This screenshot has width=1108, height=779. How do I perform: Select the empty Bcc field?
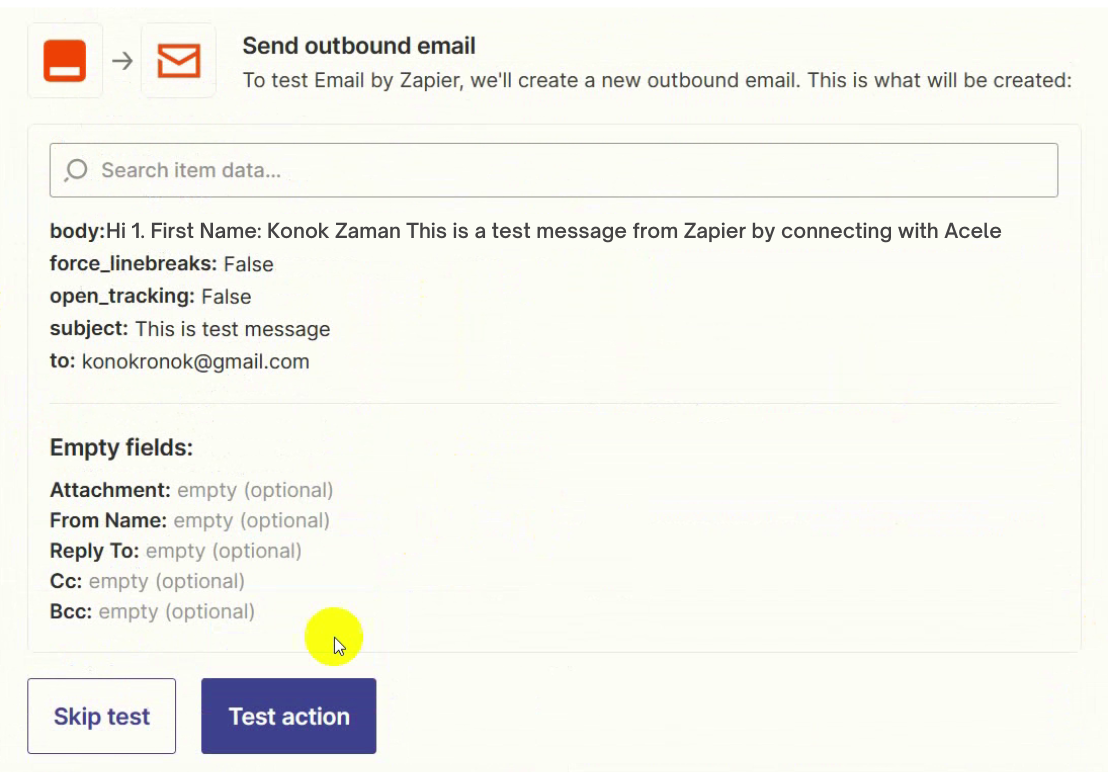152,611
